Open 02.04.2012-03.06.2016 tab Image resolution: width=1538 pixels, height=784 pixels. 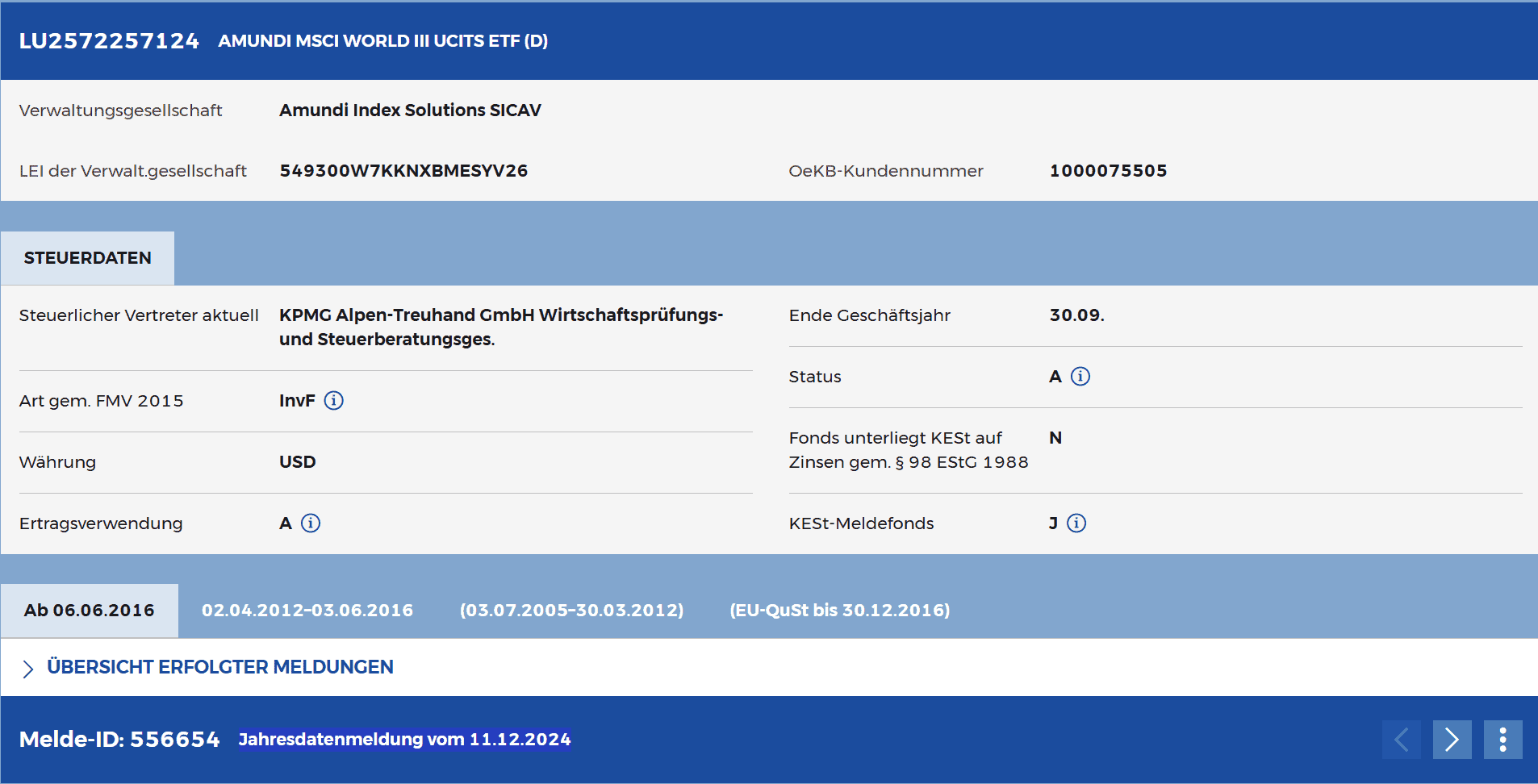(x=307, y=611)
